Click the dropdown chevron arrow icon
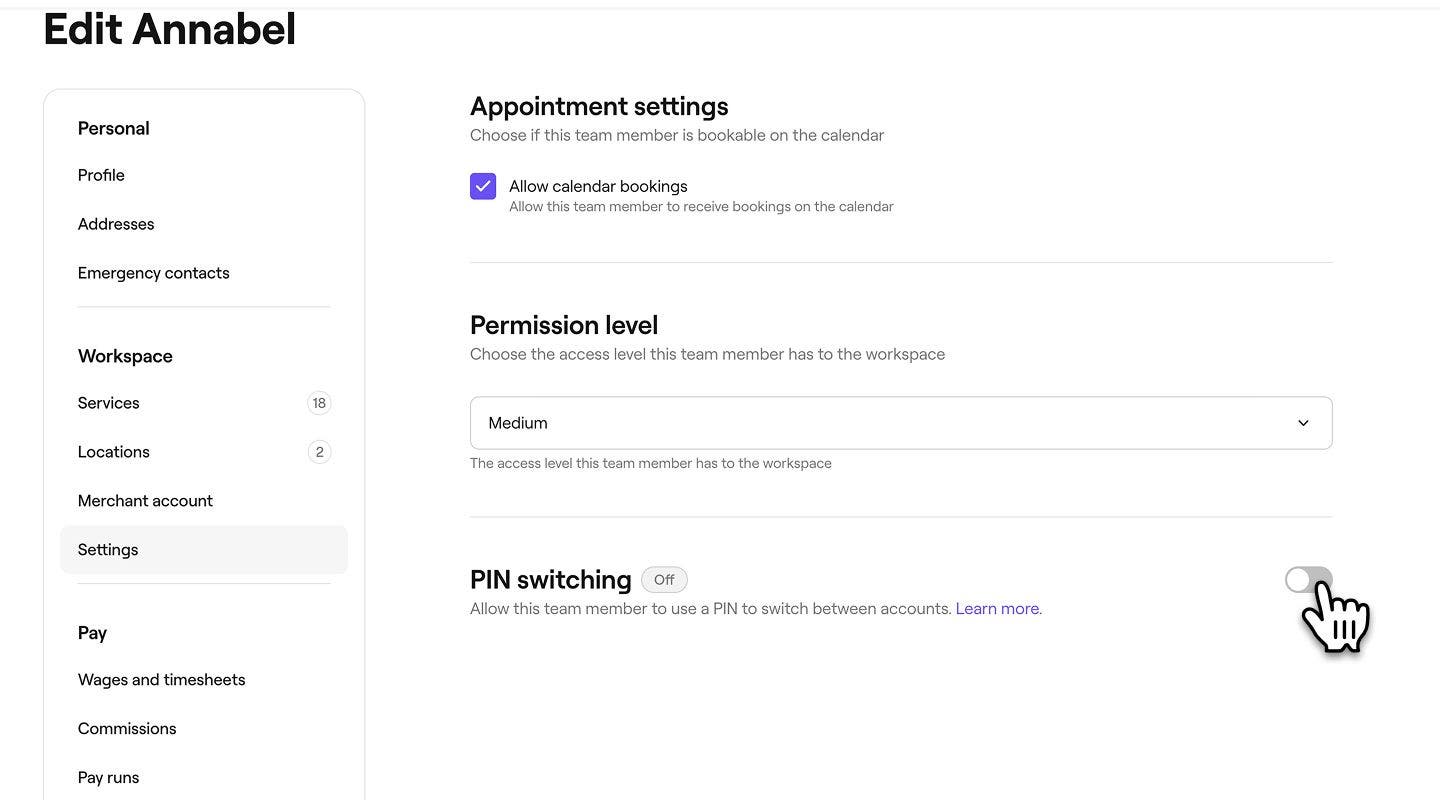This screenshot has height=800, width=1440. pyautogui.click(x=1303, y=423)
